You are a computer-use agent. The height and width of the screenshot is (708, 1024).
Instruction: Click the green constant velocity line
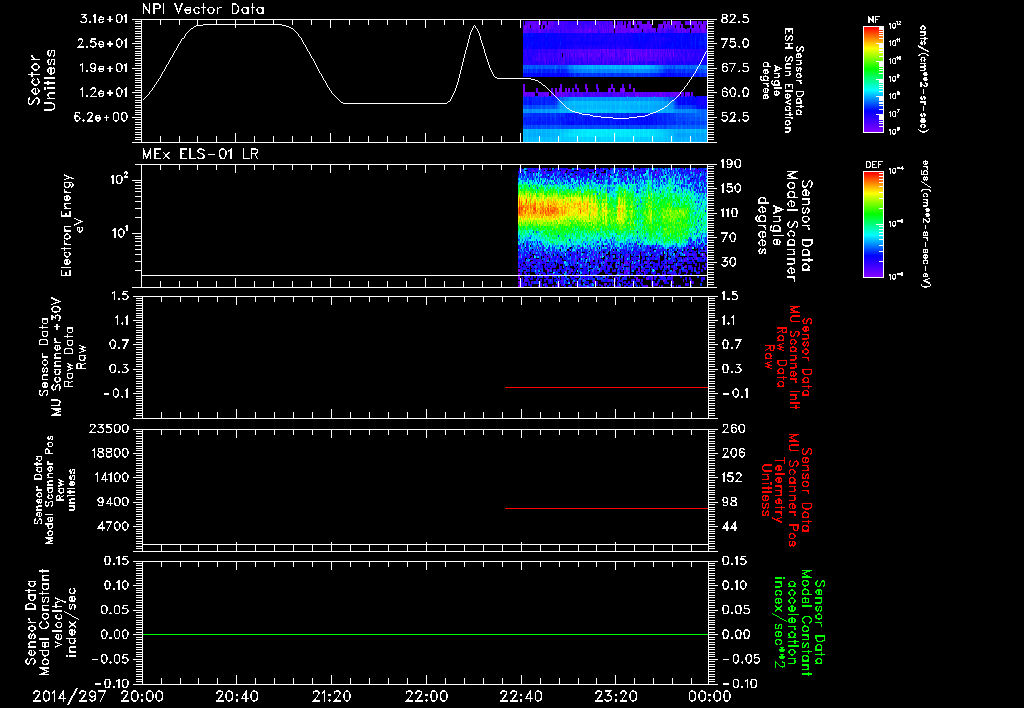(x=424, y=634)
